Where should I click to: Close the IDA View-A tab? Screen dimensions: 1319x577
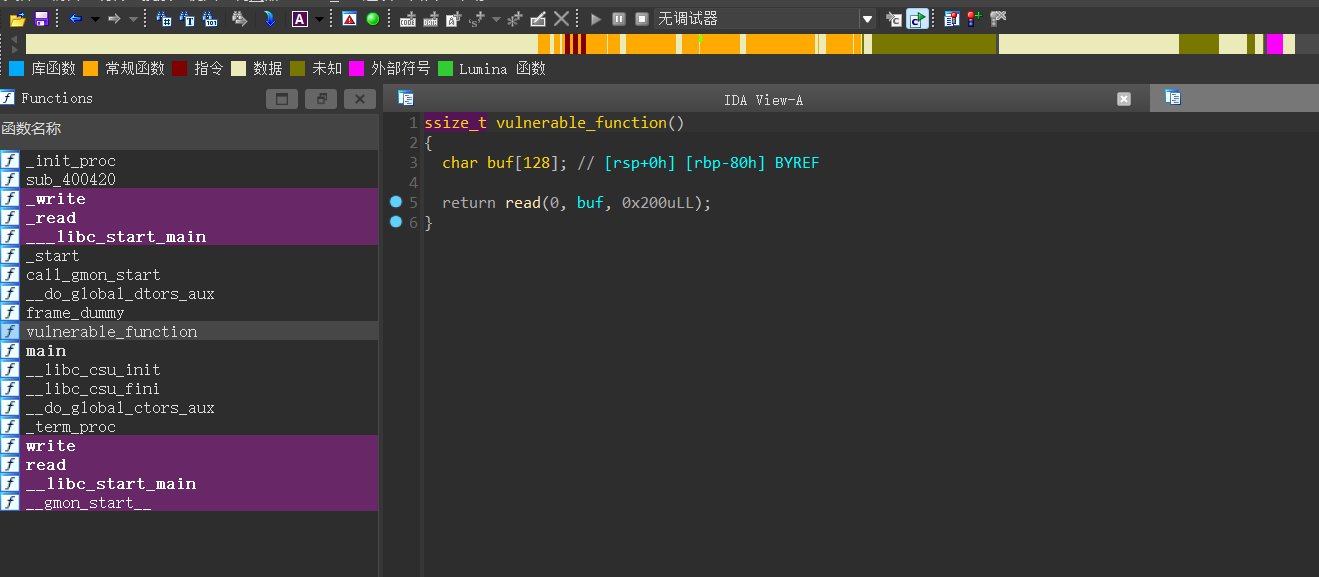coord(1124,99)
